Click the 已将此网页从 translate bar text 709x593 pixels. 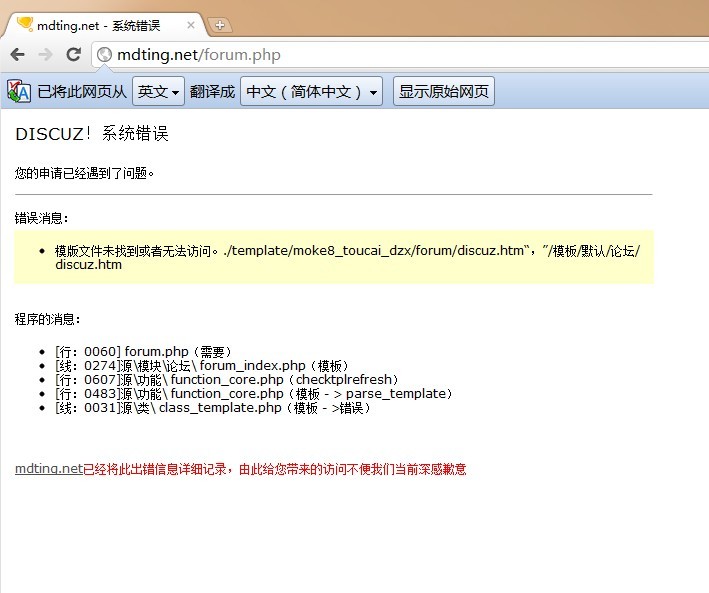point(82,91)
